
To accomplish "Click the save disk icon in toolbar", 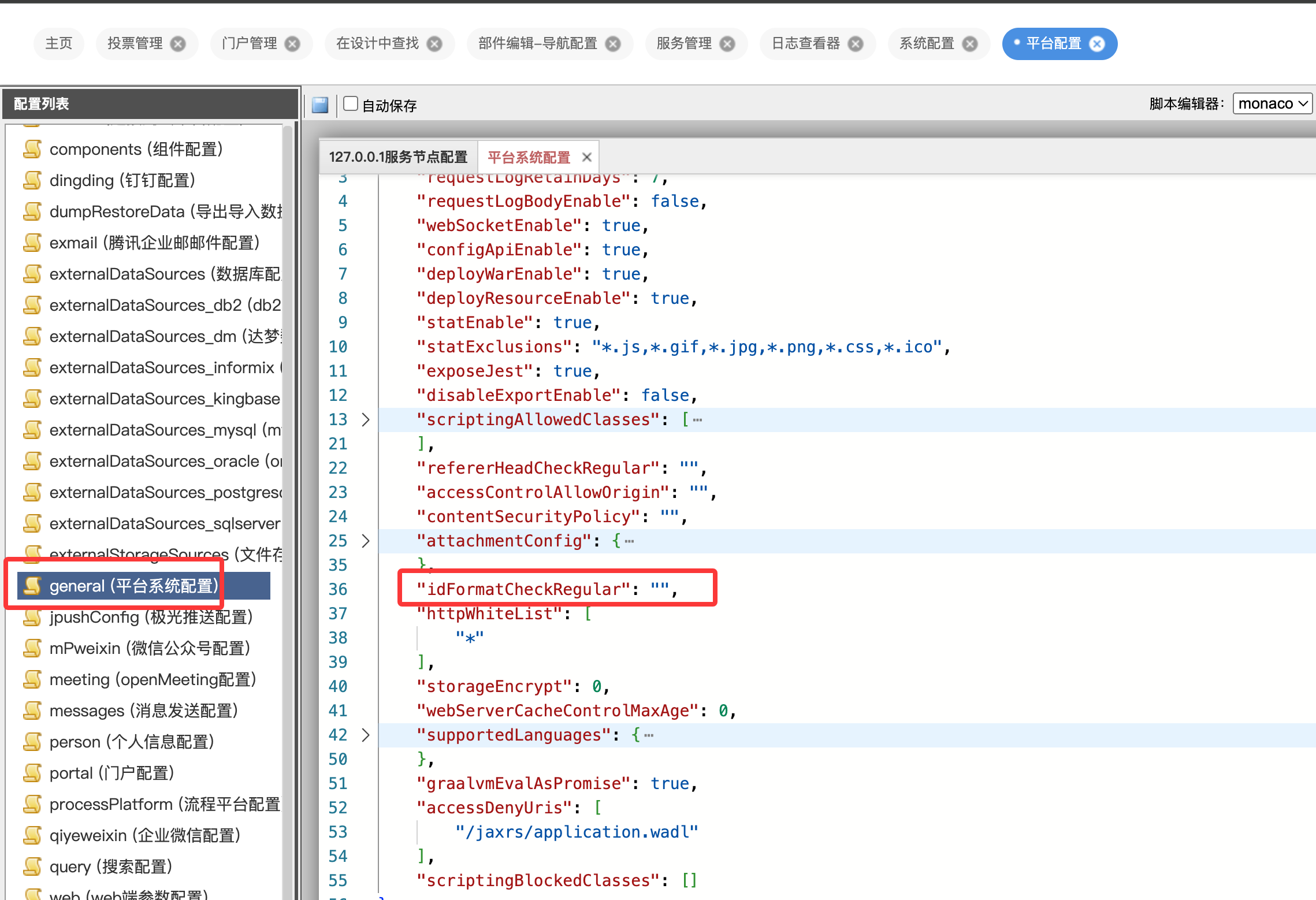I will pyautogui.click(x=320, y=105).
